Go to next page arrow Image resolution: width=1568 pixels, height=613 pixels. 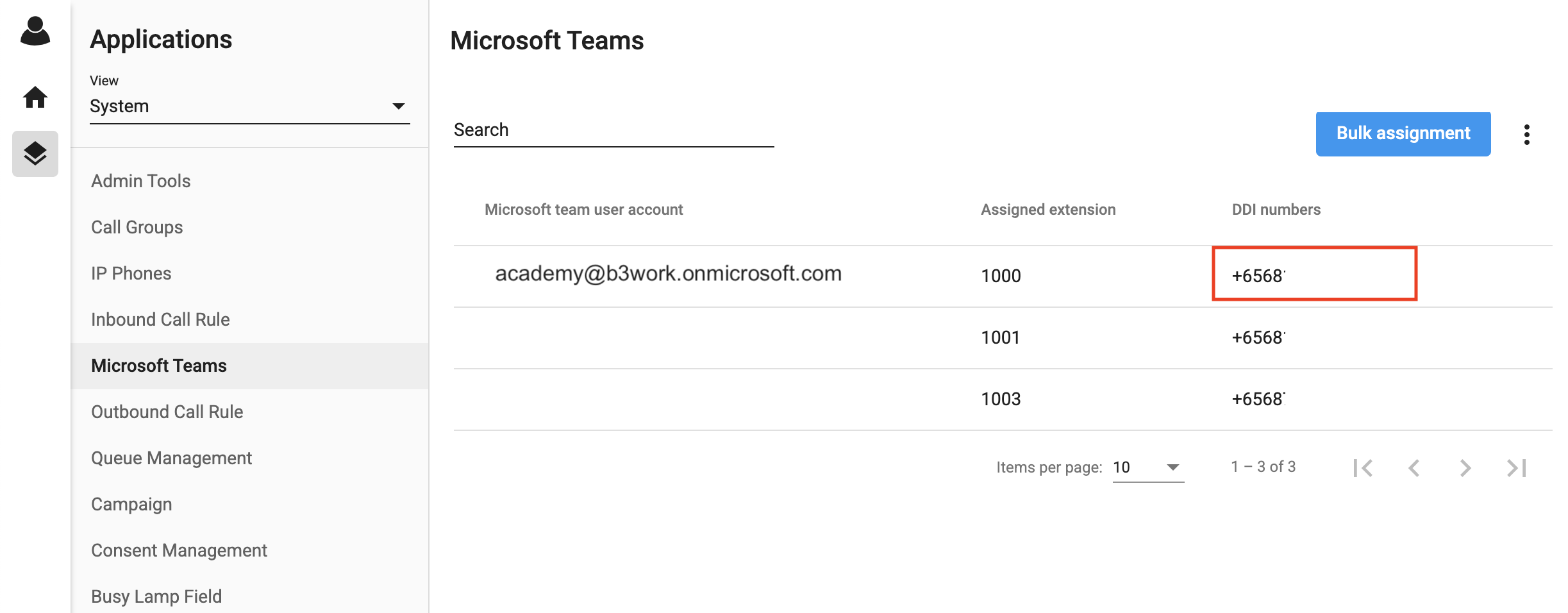coord(1465,468)
